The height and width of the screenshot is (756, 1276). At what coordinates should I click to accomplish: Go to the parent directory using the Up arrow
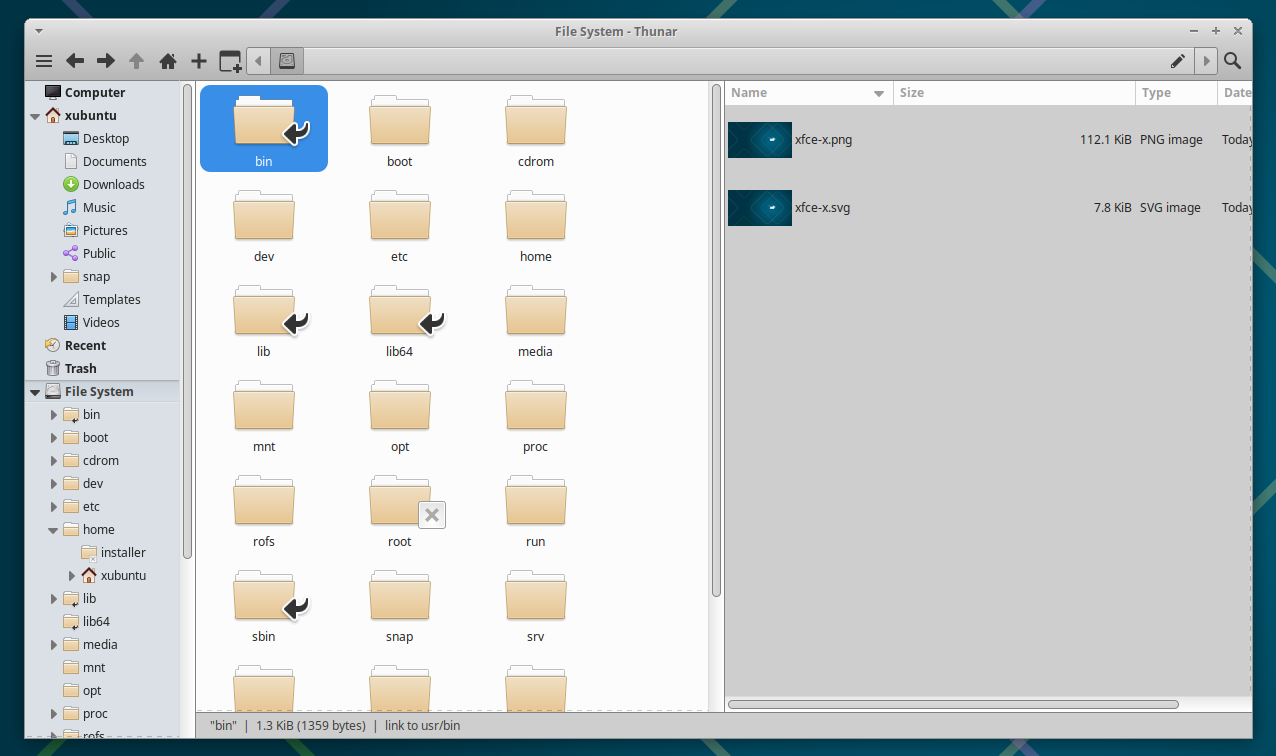pyautogui.click(x=136, y=60)
